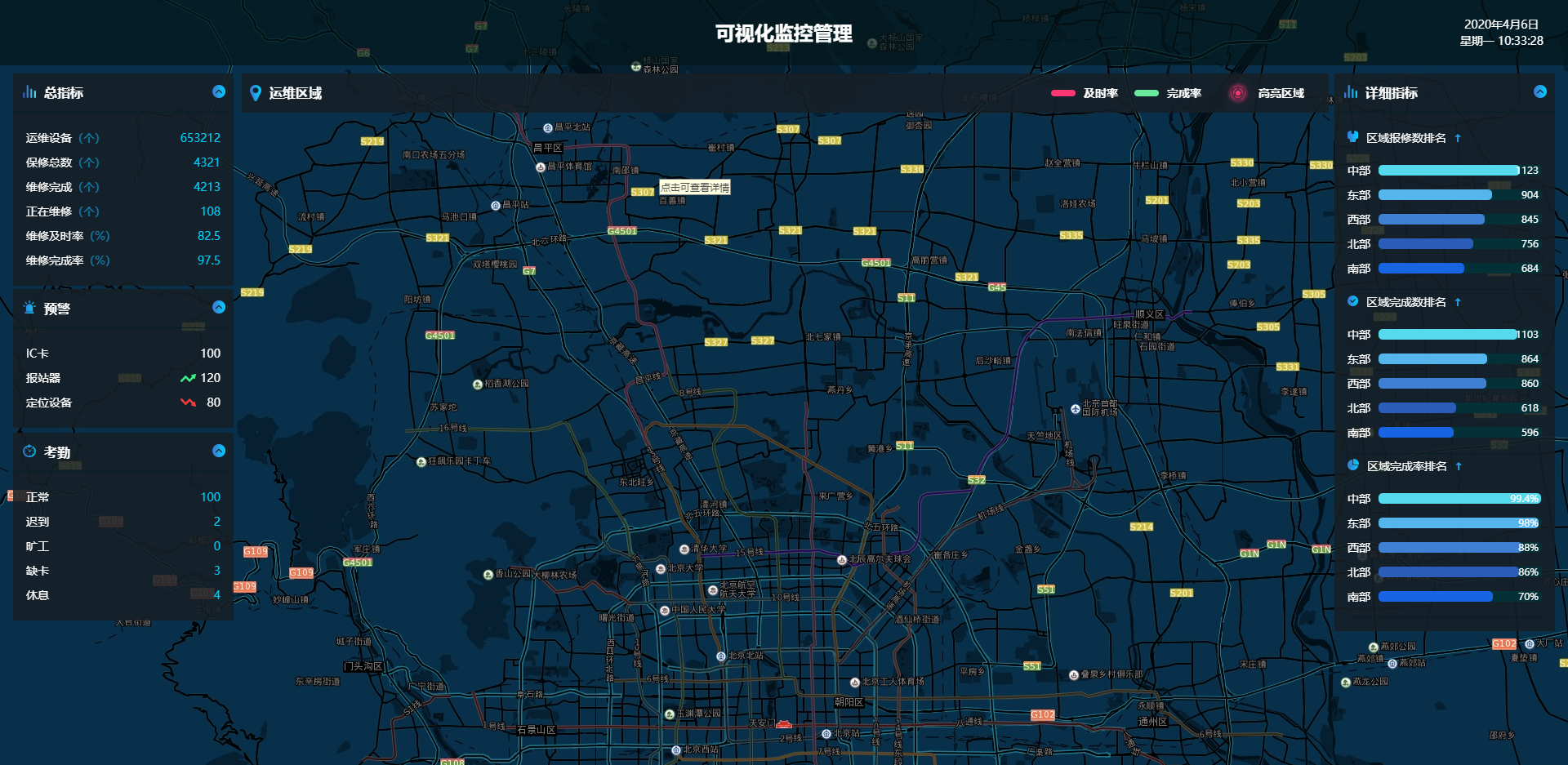Image resolution: width=1568 pixels, height=765 pixels.
Task: Sort 区域报修数排名 with the arrow
Action: [1458, 138]
